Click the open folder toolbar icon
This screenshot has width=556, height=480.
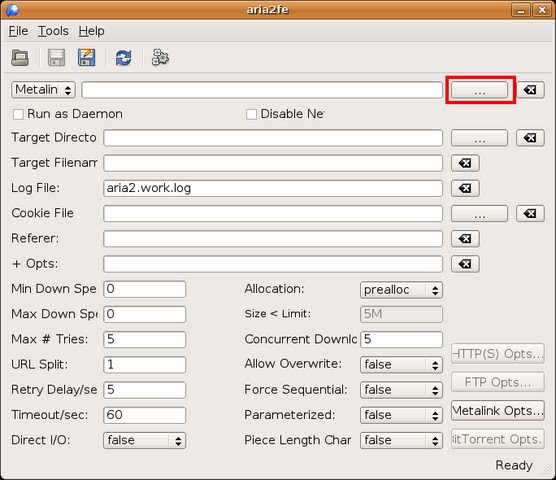(20, 58)
